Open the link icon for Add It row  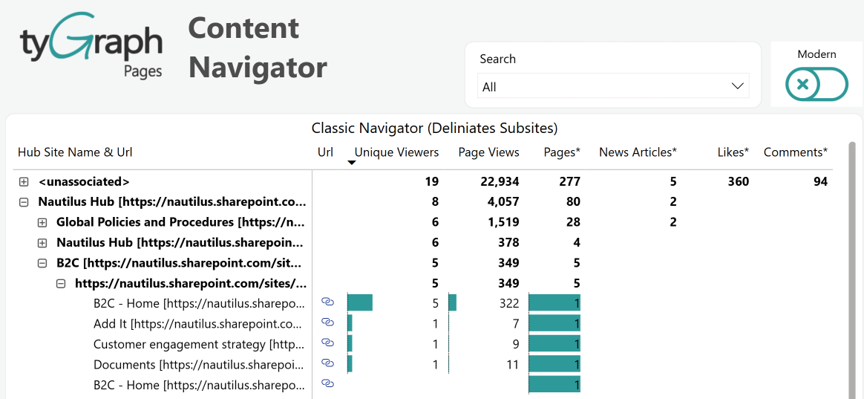(328, 322)
